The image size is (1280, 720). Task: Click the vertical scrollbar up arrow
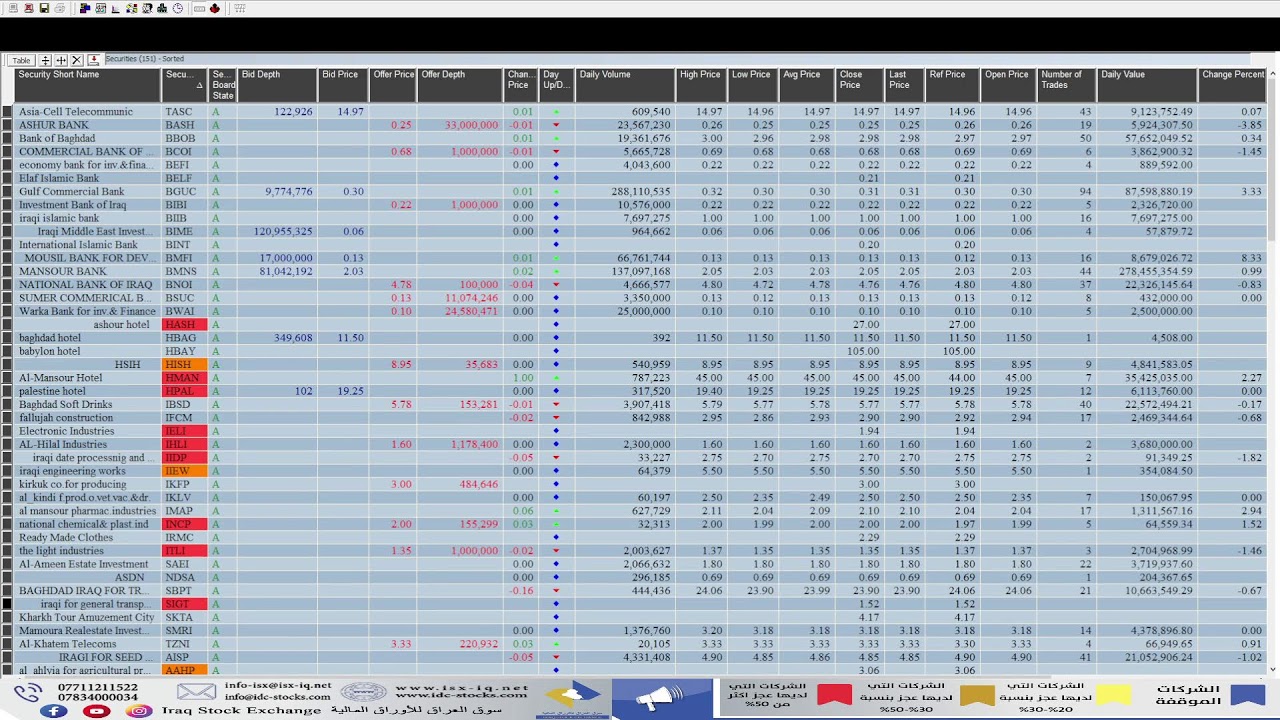(1273, 73)
